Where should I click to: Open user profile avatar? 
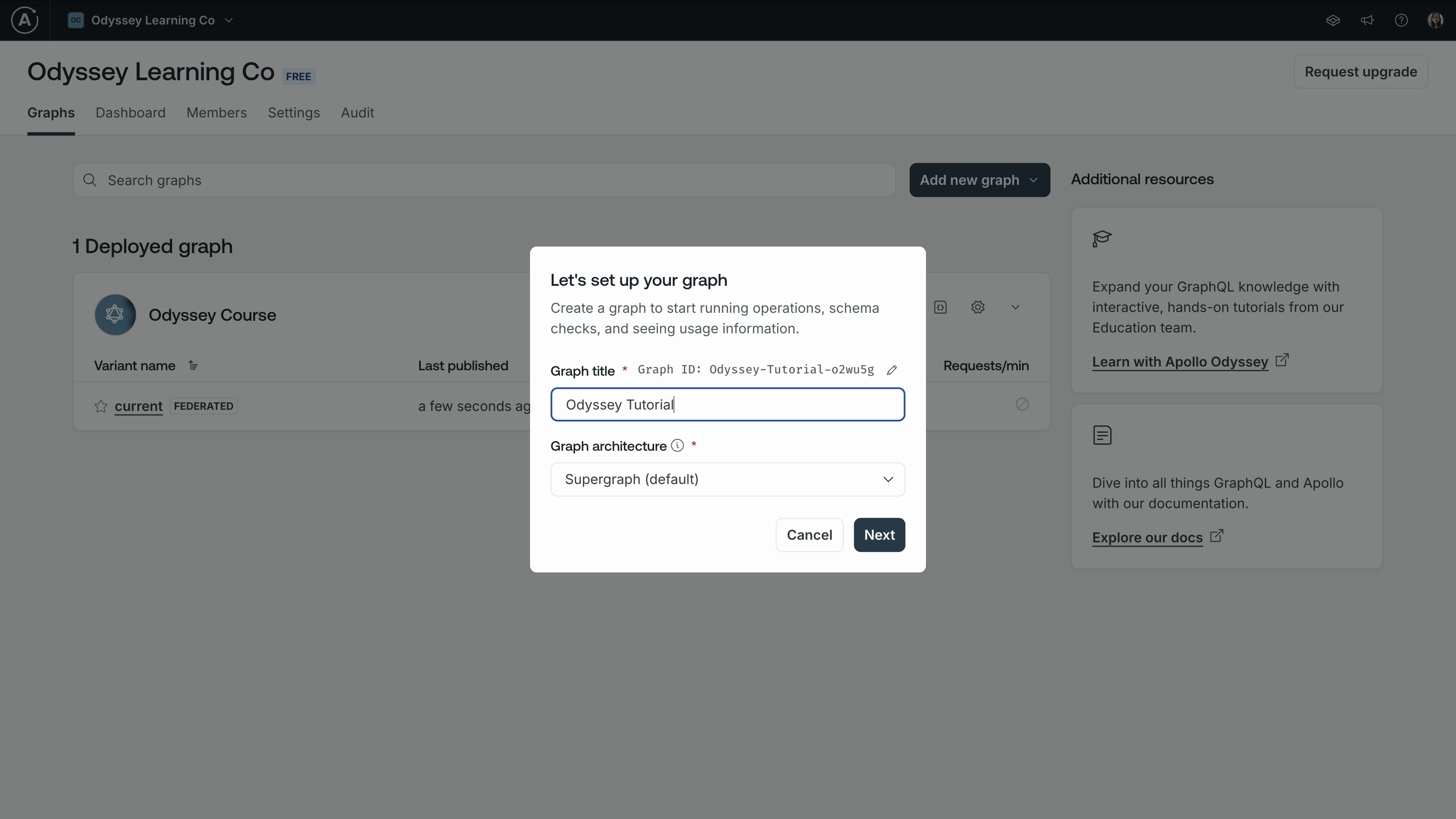[1435, 20]
